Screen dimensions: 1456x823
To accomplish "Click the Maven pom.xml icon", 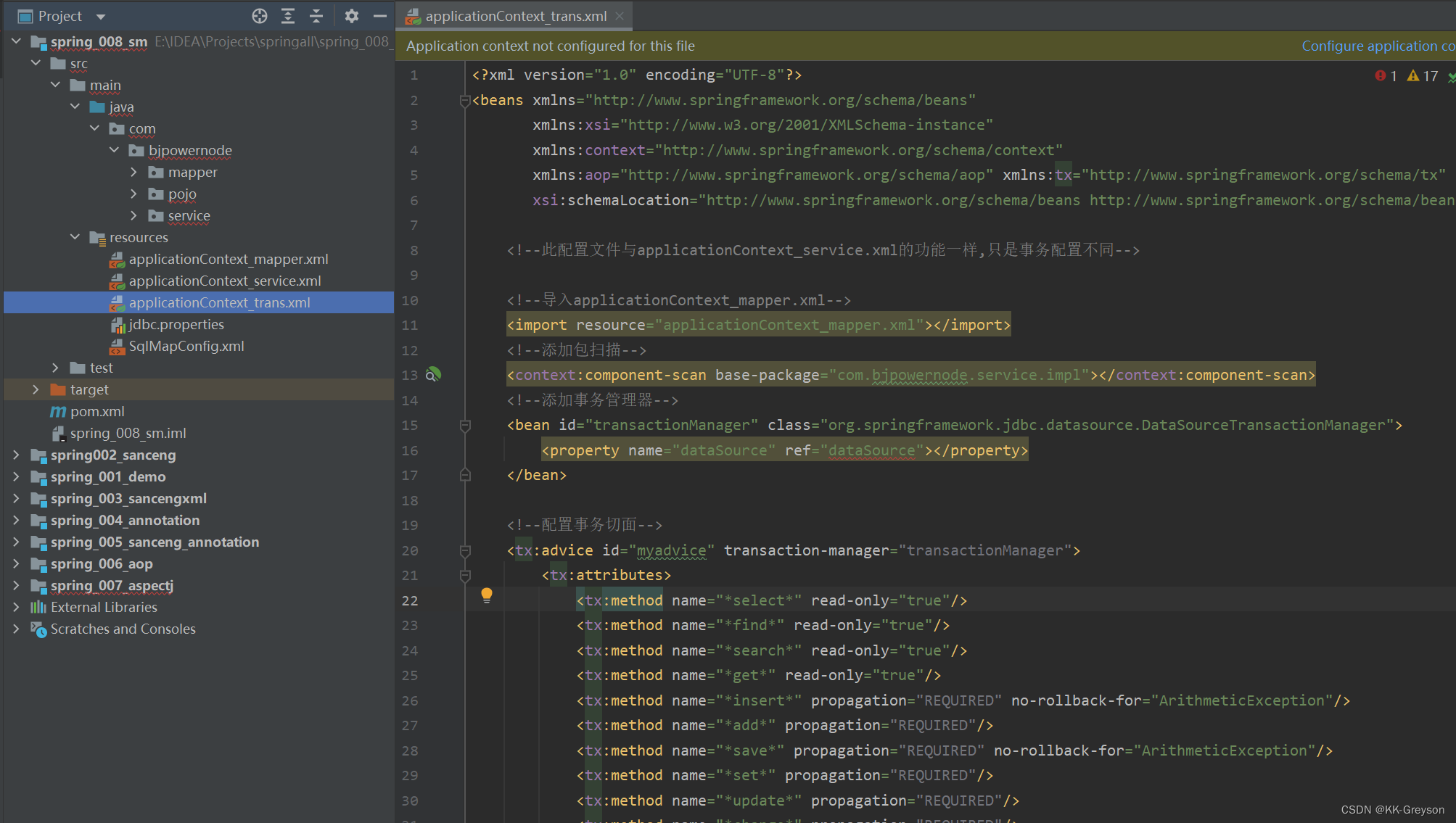I will tap(58, 411).
